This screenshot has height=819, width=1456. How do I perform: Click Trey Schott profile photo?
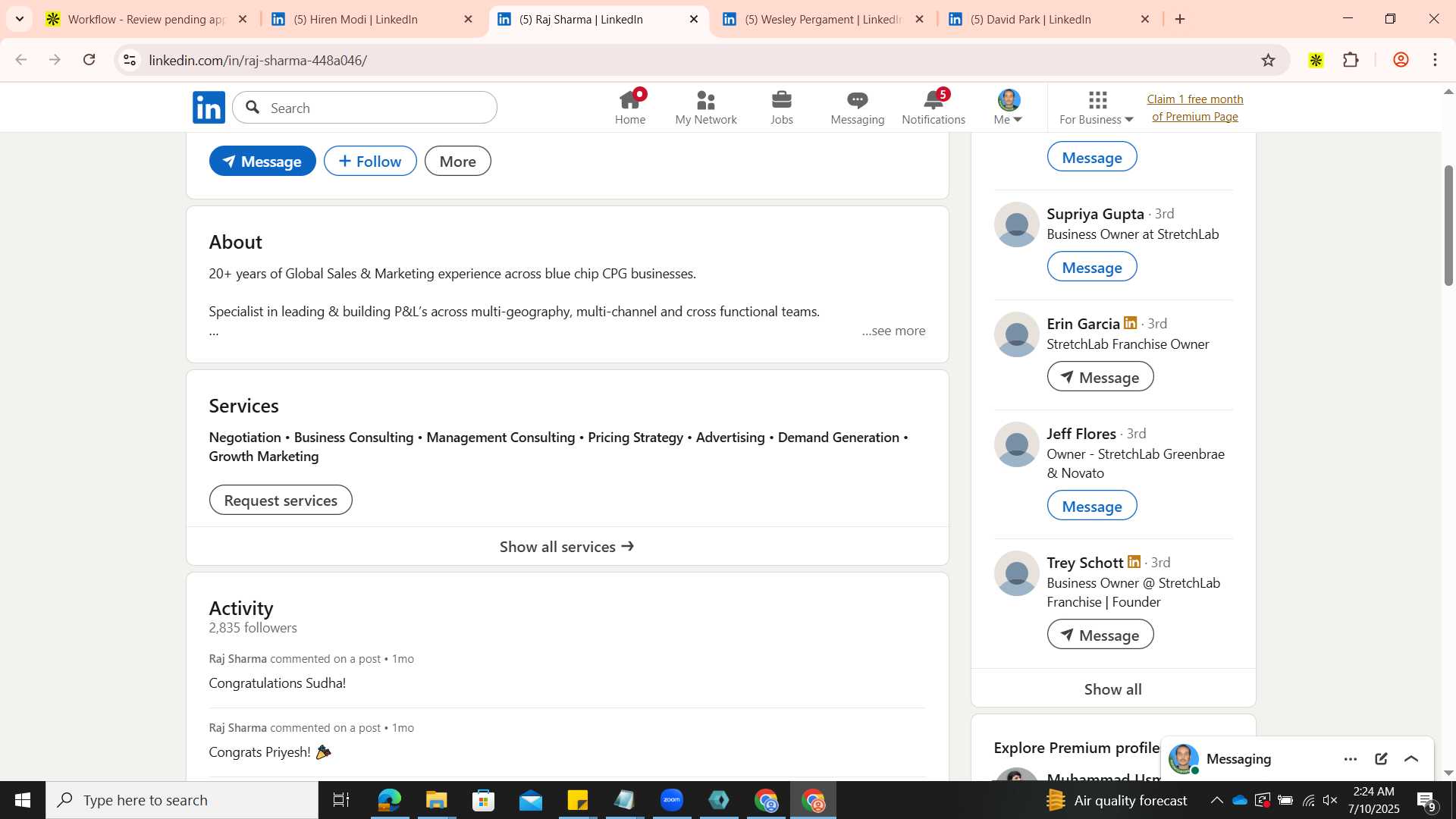point(1016,573)
